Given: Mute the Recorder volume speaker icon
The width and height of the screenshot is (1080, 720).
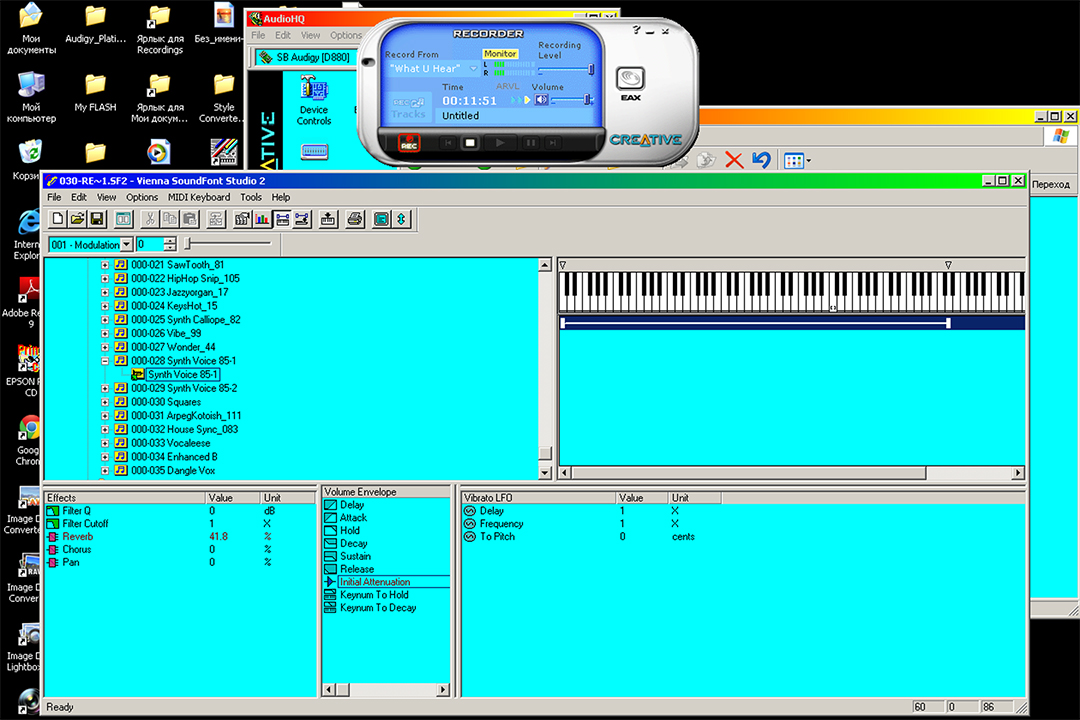Looking at the screenshot, I should (x=541, y=100).
